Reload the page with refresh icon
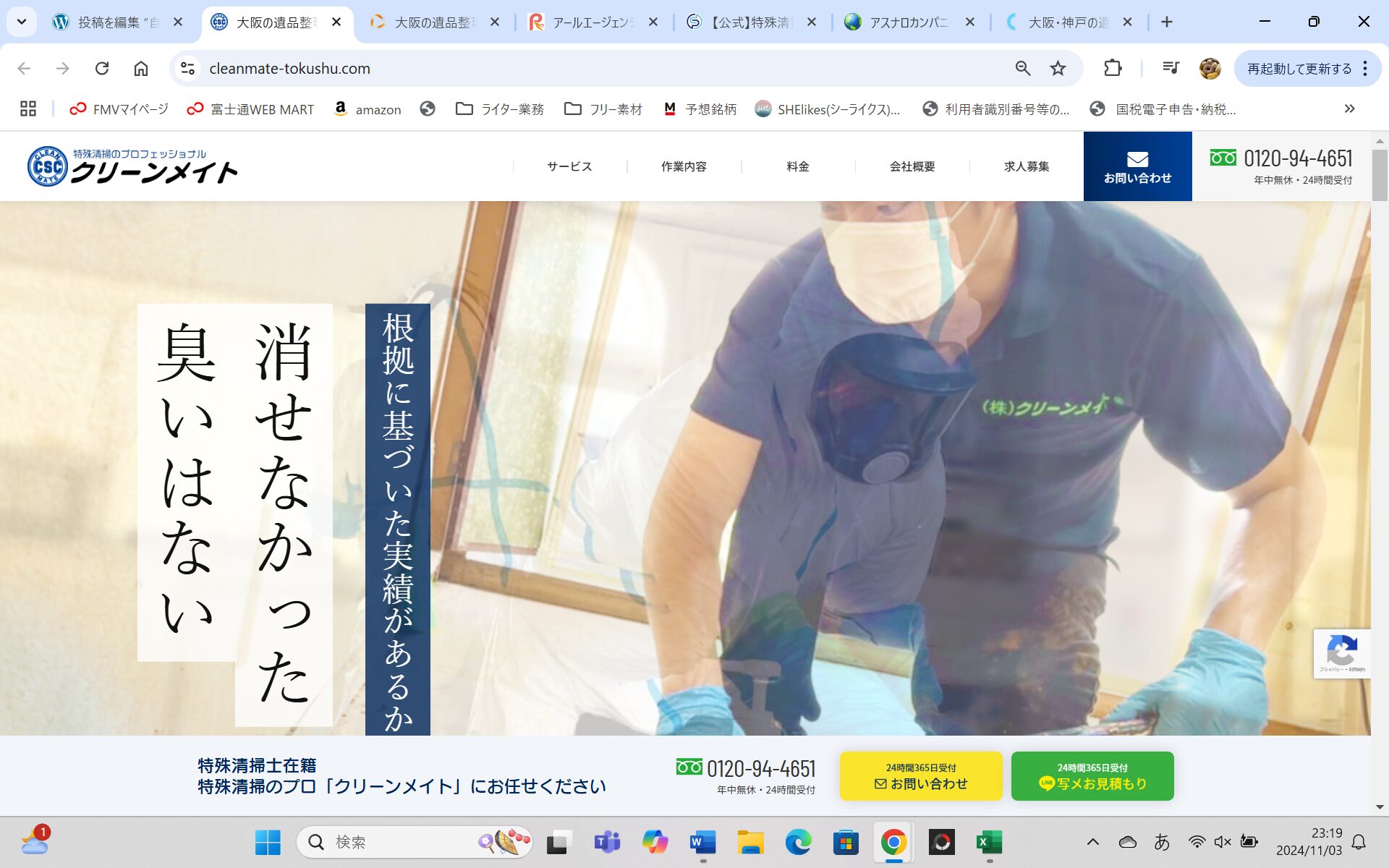 pyautogui.click(x=102, y=69)
